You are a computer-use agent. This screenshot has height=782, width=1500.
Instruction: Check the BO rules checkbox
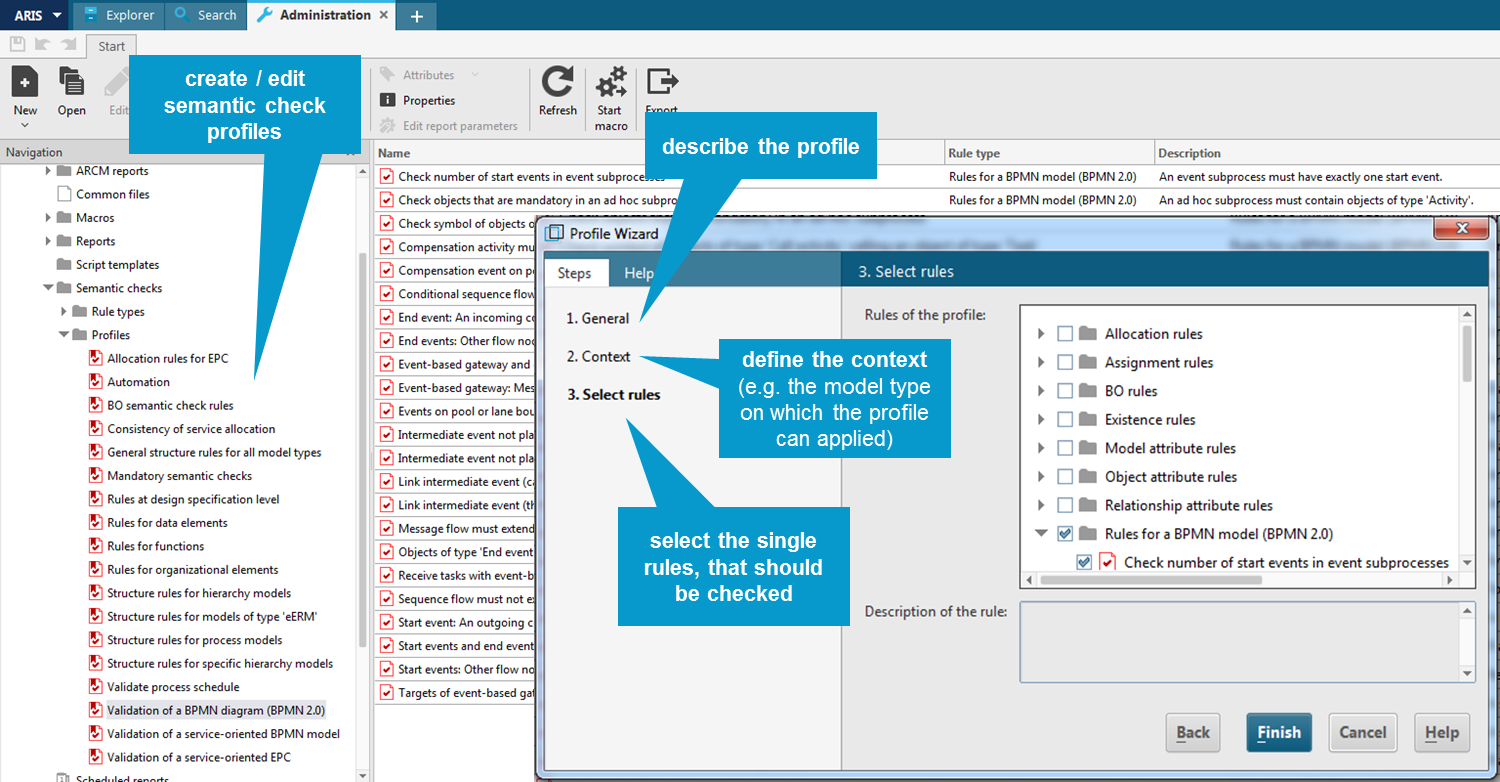(x=1066, y=390)
